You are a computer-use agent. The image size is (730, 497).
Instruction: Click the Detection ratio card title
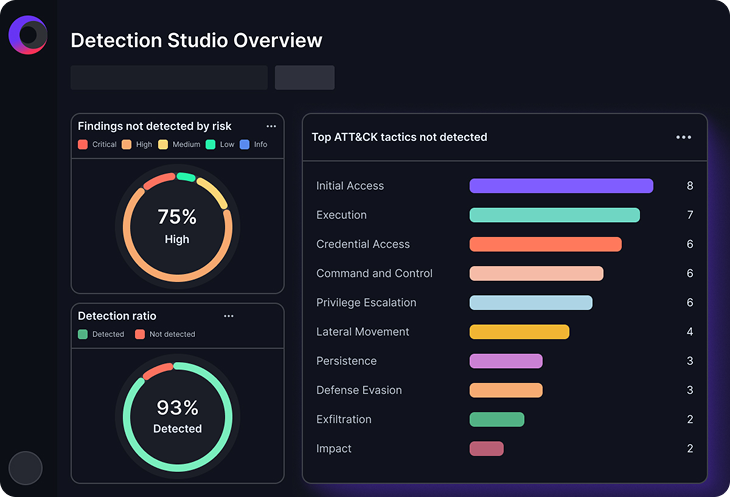tap(117, 316)
